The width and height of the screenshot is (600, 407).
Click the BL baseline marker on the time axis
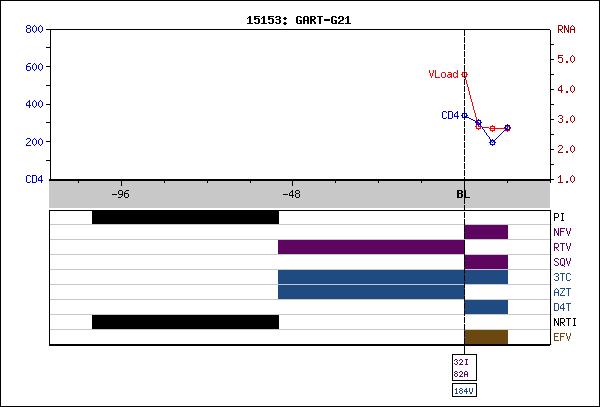pos(463,194)
